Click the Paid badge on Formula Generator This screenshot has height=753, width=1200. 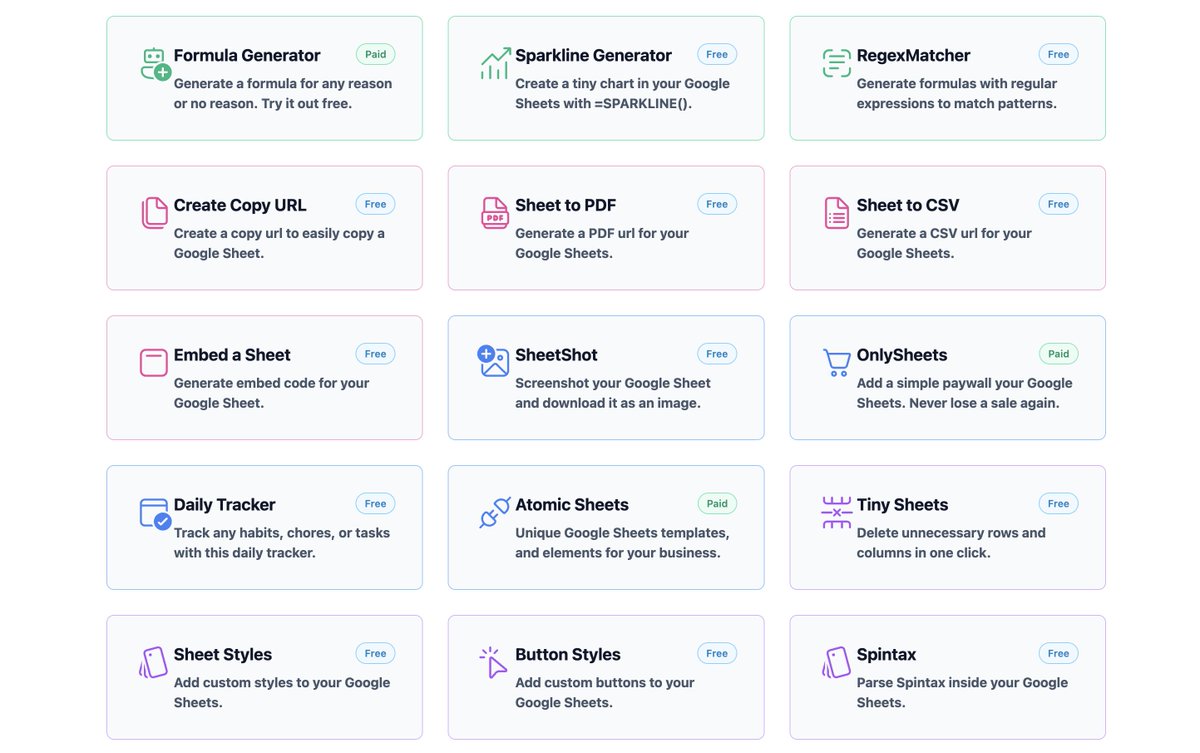[375, 54]
